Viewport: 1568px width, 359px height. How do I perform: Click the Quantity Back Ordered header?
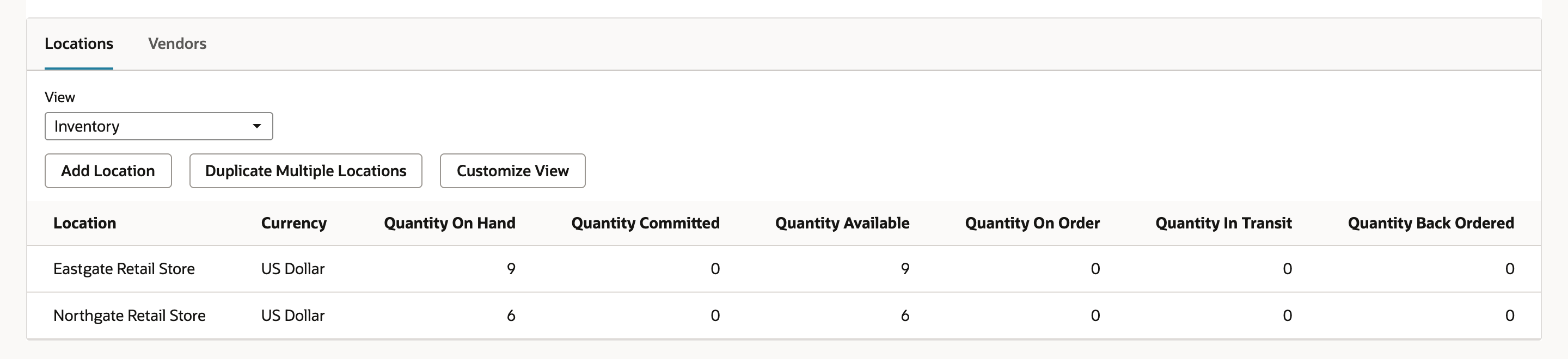click(1431, 224)
